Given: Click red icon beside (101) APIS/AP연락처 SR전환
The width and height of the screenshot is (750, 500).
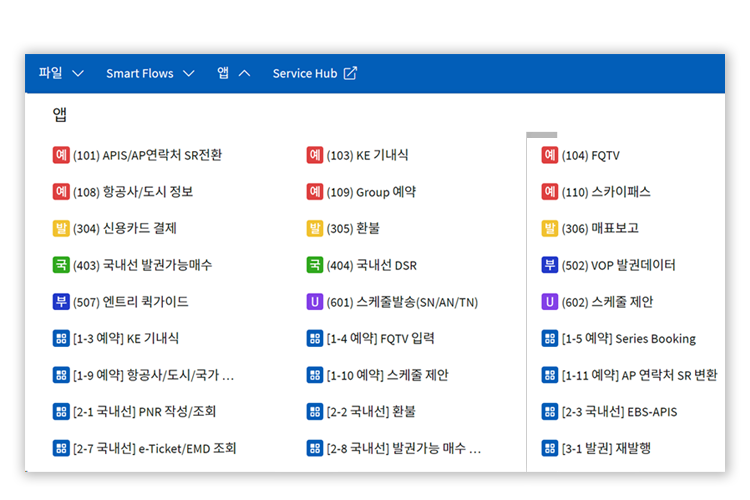Looking at the screenshot, I should pyautogui.click(x=61, y=155).
